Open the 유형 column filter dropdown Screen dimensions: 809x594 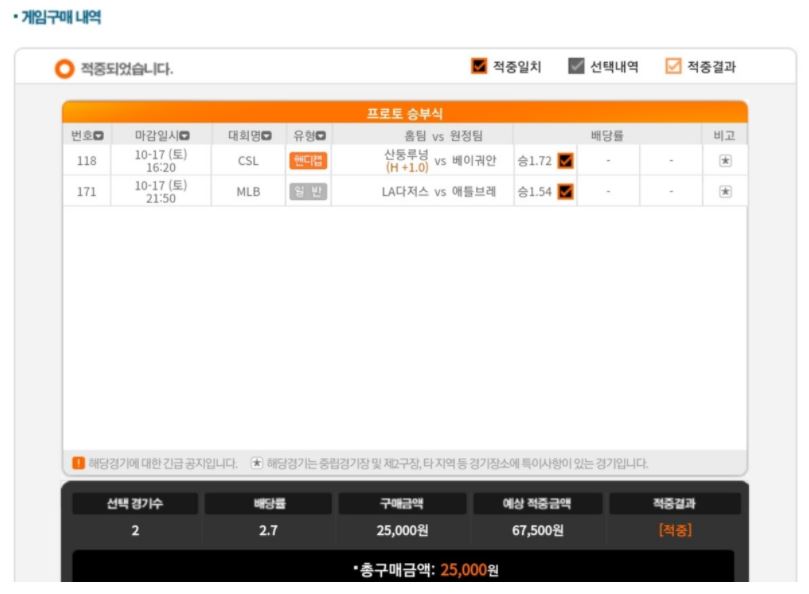pyautogui.click(x=320, y=136)
